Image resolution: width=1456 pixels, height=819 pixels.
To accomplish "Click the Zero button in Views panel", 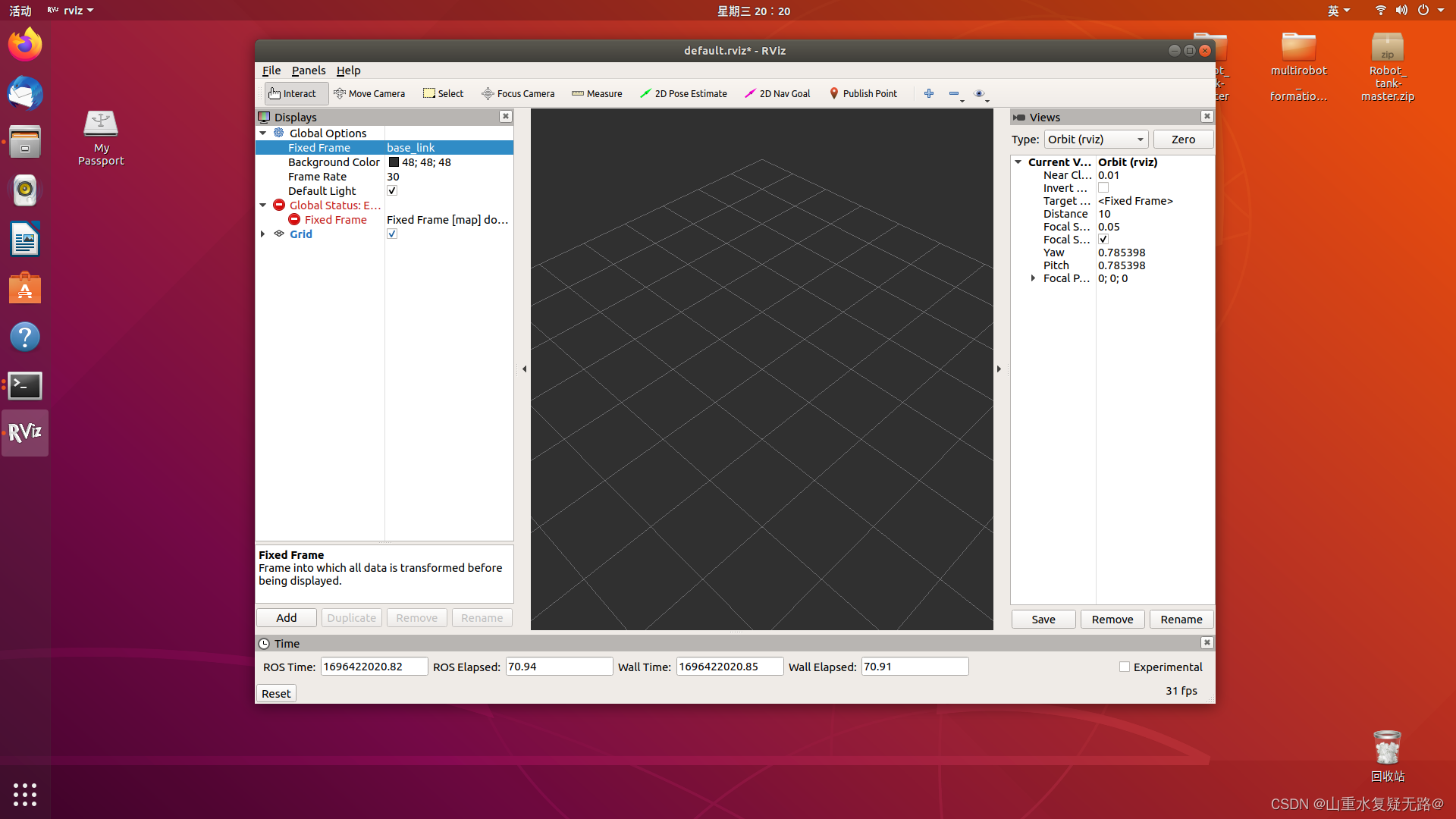I will tap(1183, 139).
